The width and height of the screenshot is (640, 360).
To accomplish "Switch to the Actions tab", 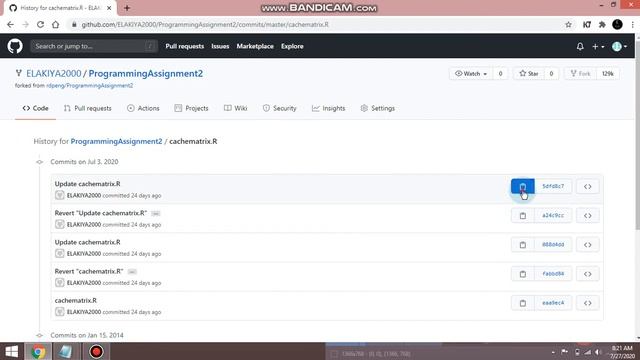I will click(x=143, y=108).
